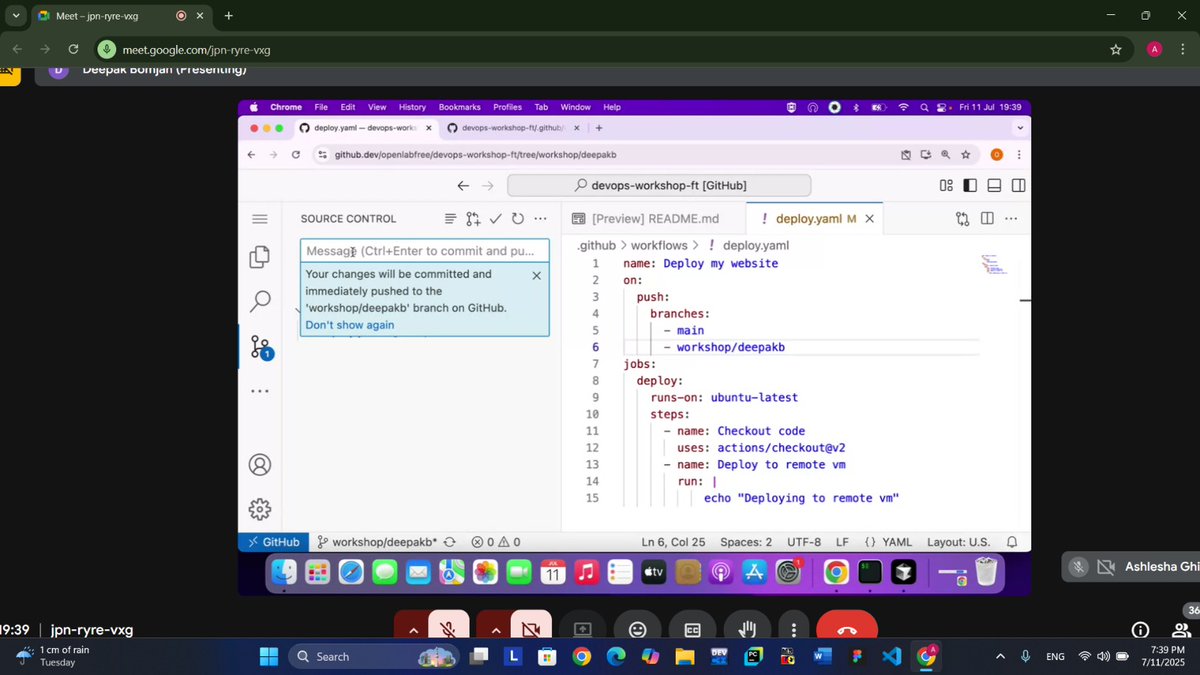1200x675 pixels.
Task: Click the devops-workshop-ft [GitHub] search box
Action: tap(659, 186)
